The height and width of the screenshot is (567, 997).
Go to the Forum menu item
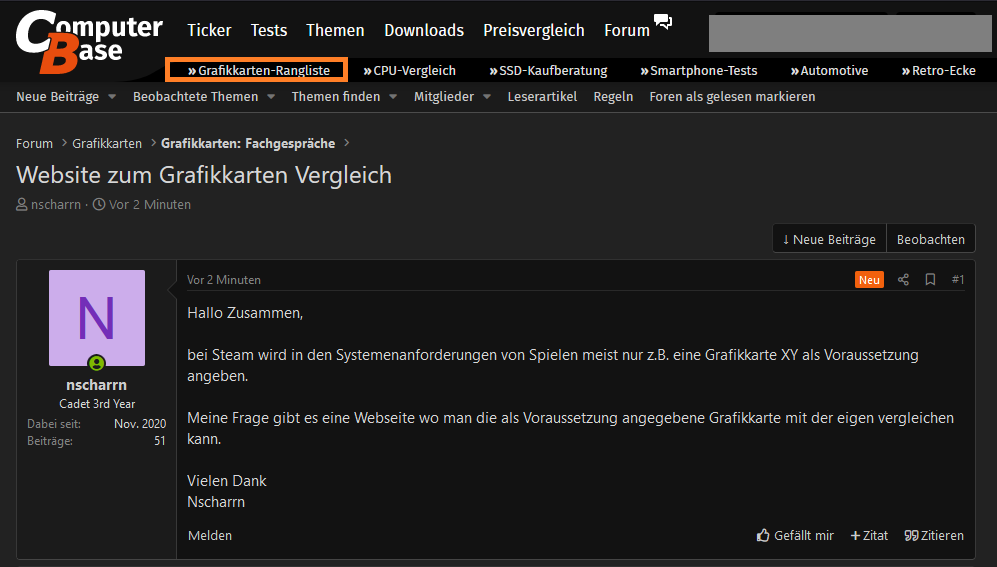coord(627,30)
